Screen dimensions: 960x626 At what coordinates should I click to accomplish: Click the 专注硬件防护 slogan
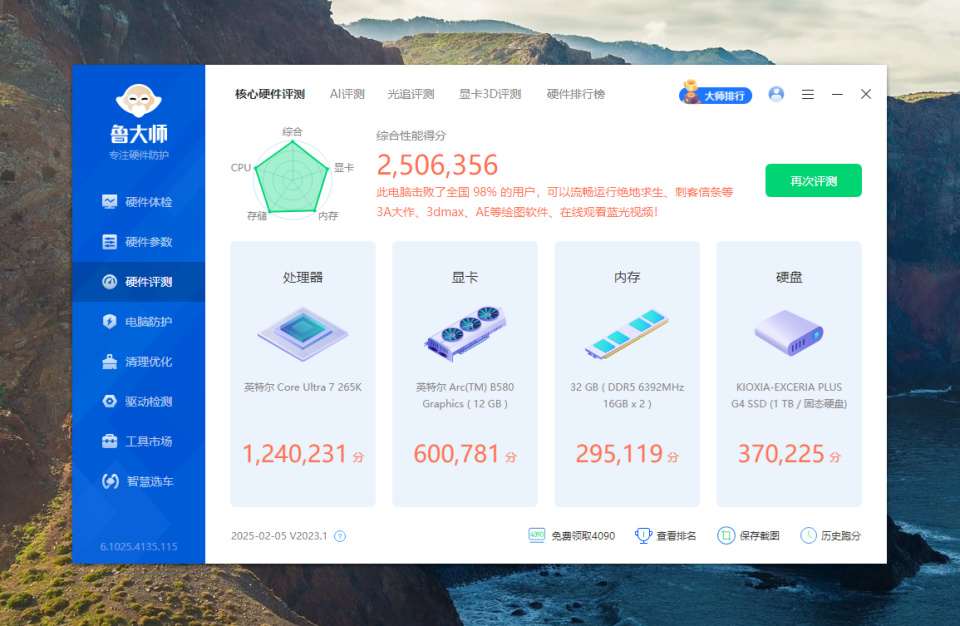(139, 155)
